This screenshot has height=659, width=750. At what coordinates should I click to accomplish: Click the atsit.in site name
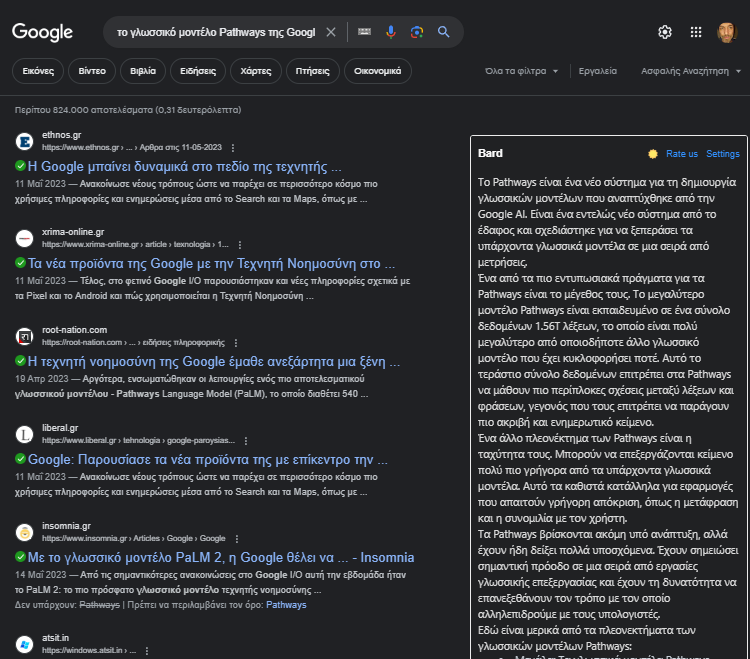55,638
